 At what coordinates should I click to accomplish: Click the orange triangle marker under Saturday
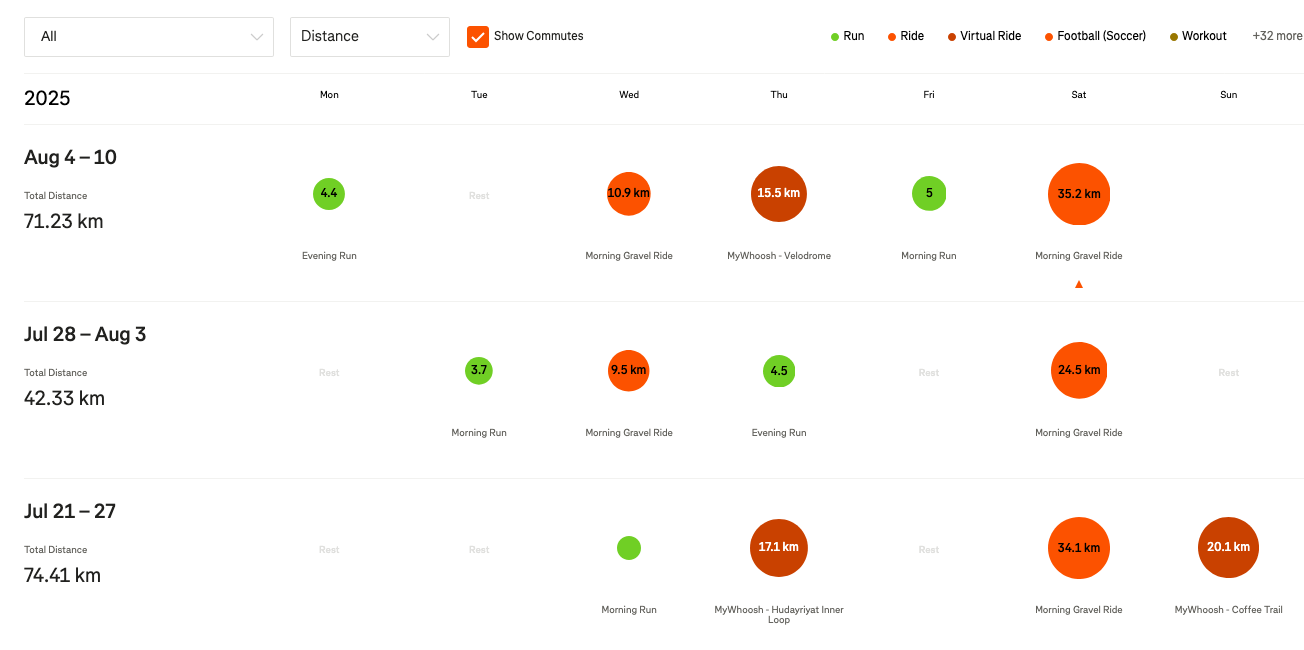[1078, 285]
